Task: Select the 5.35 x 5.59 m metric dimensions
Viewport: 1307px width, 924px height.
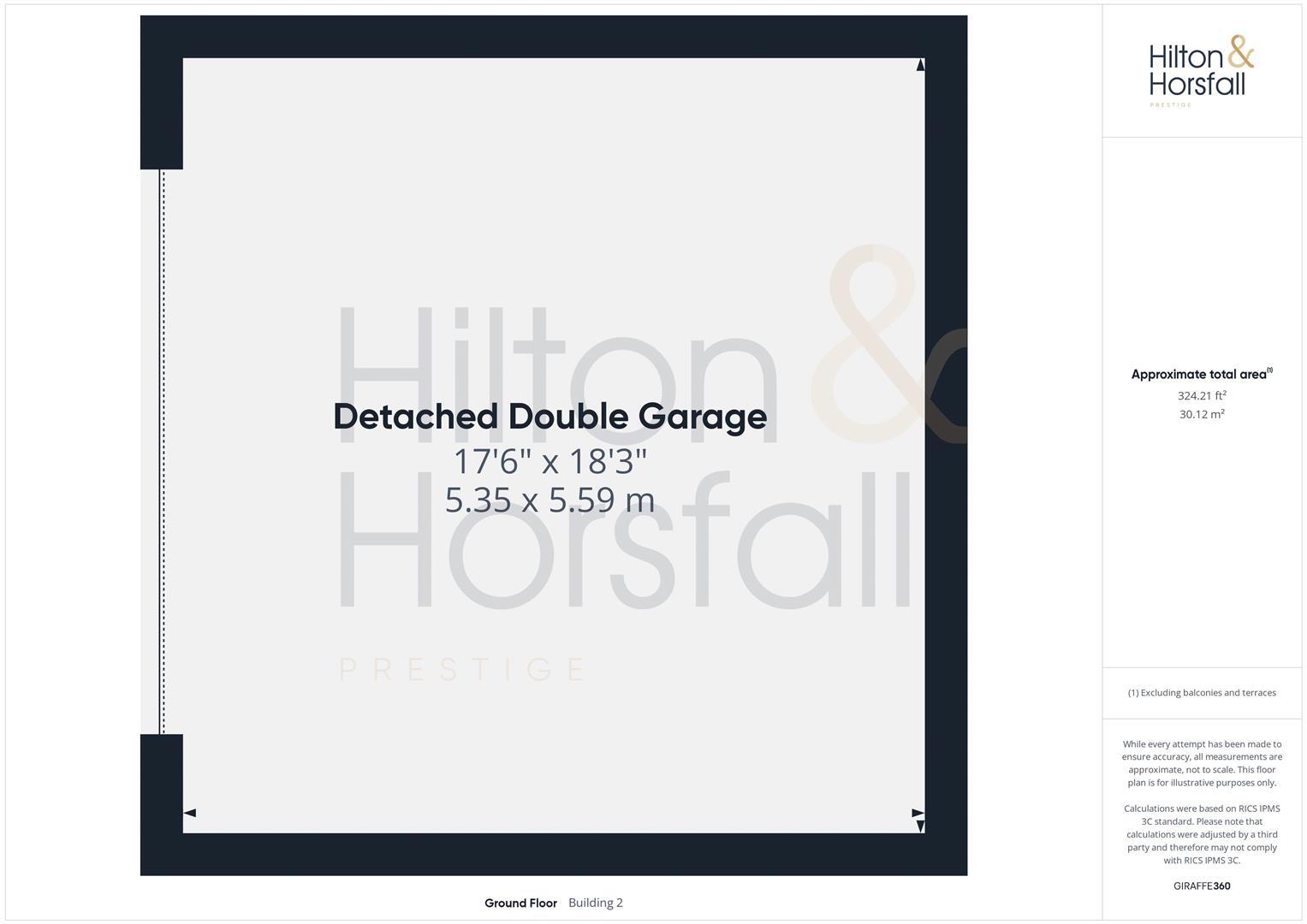Action: click(550, 500)
